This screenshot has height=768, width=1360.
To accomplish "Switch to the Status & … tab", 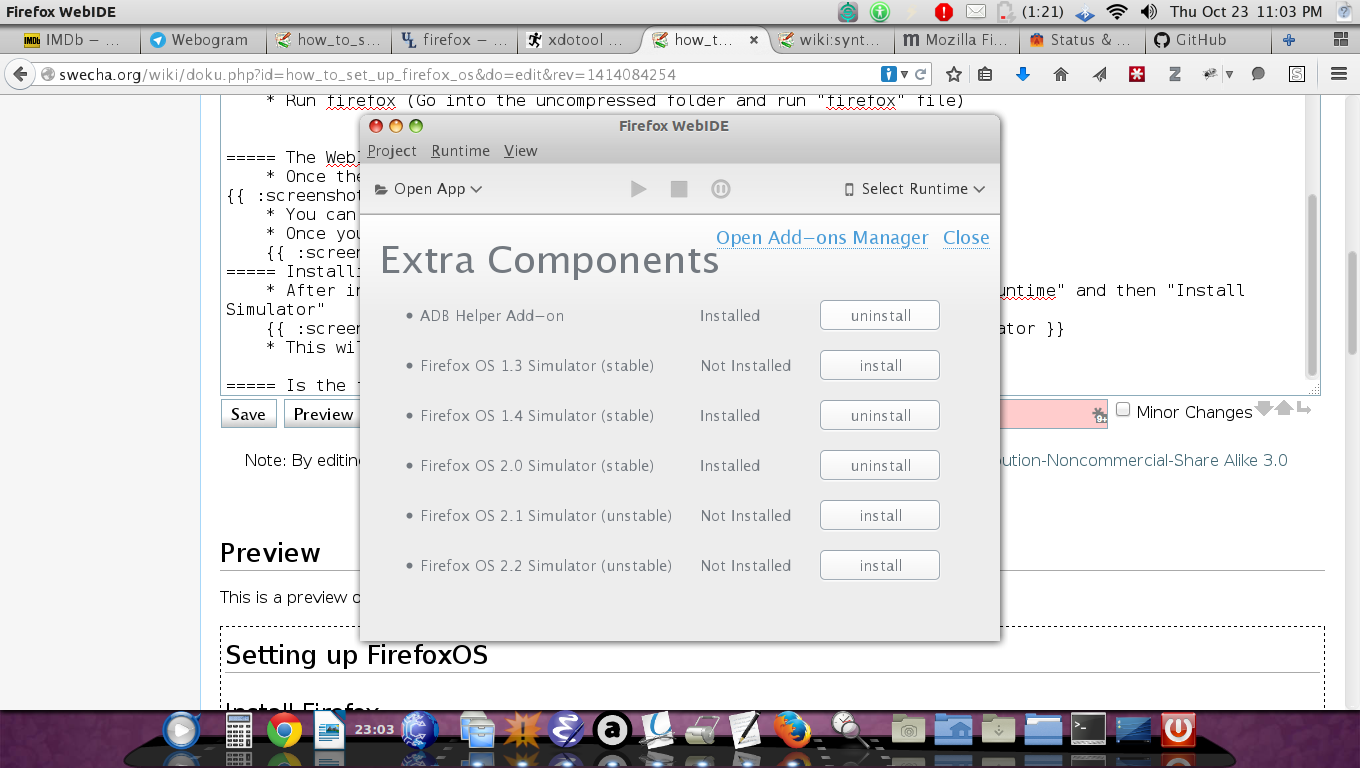I will pos(1082,40).
